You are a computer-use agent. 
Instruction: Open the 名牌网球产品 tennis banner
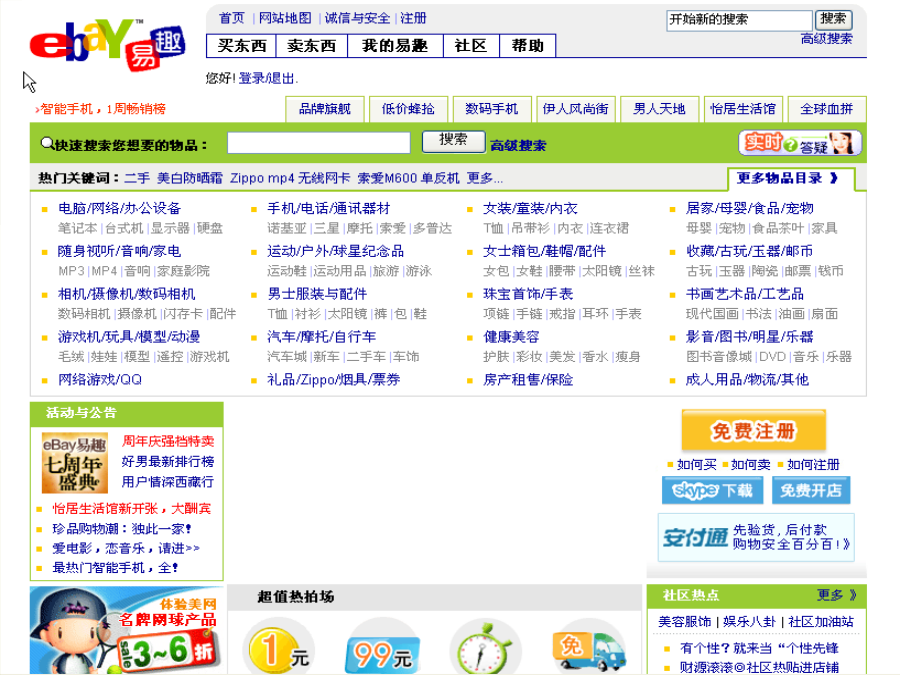point(126,630)
